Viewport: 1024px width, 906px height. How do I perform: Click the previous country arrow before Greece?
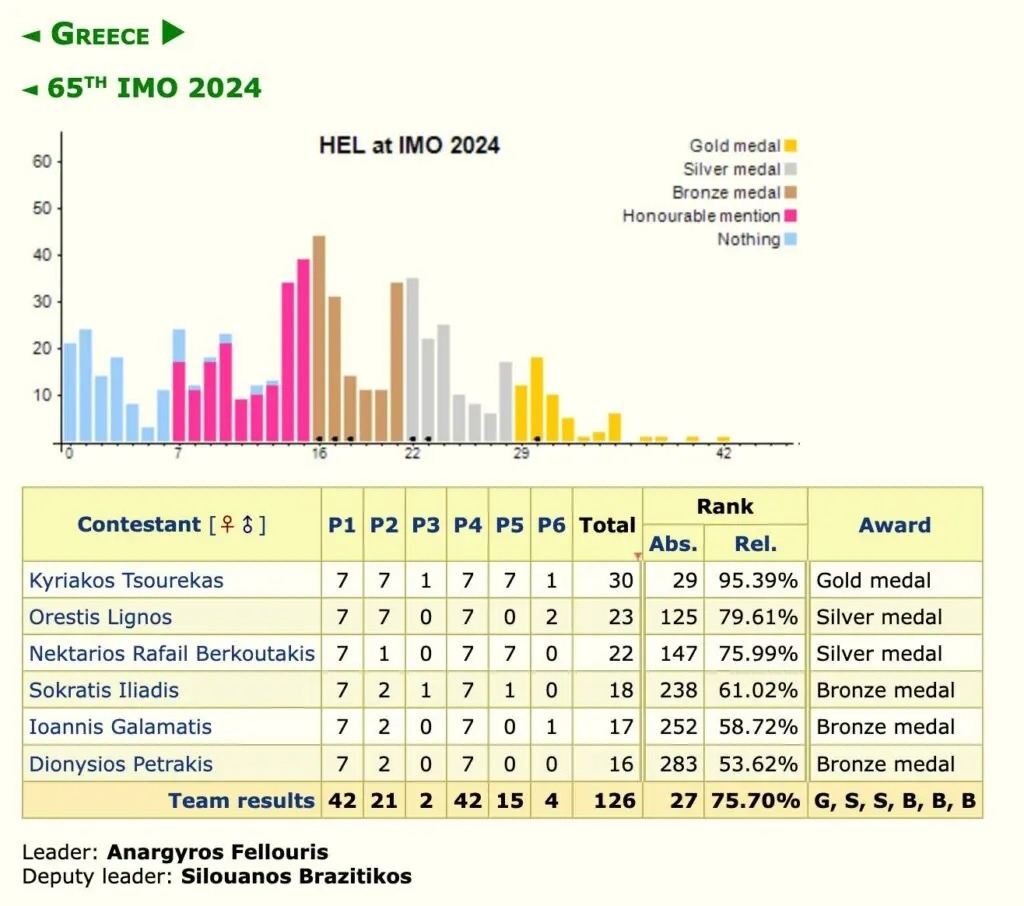[31, 36]
